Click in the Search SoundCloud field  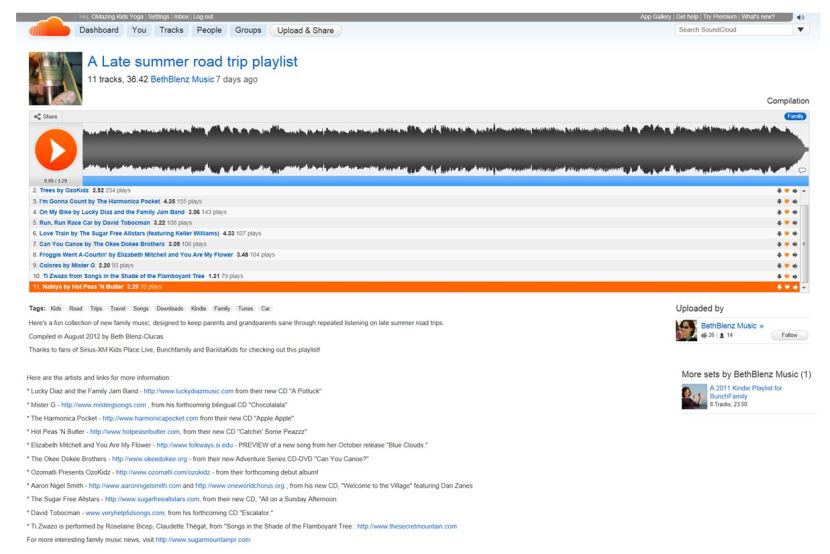pyautogui.click(x=732, y=30)
